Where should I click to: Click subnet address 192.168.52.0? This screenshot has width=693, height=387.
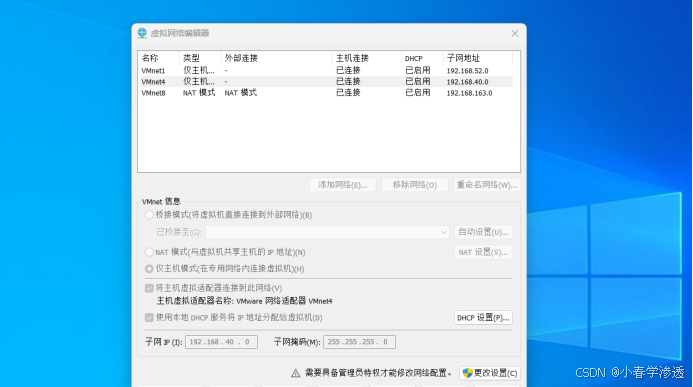[x=467, y=71]
